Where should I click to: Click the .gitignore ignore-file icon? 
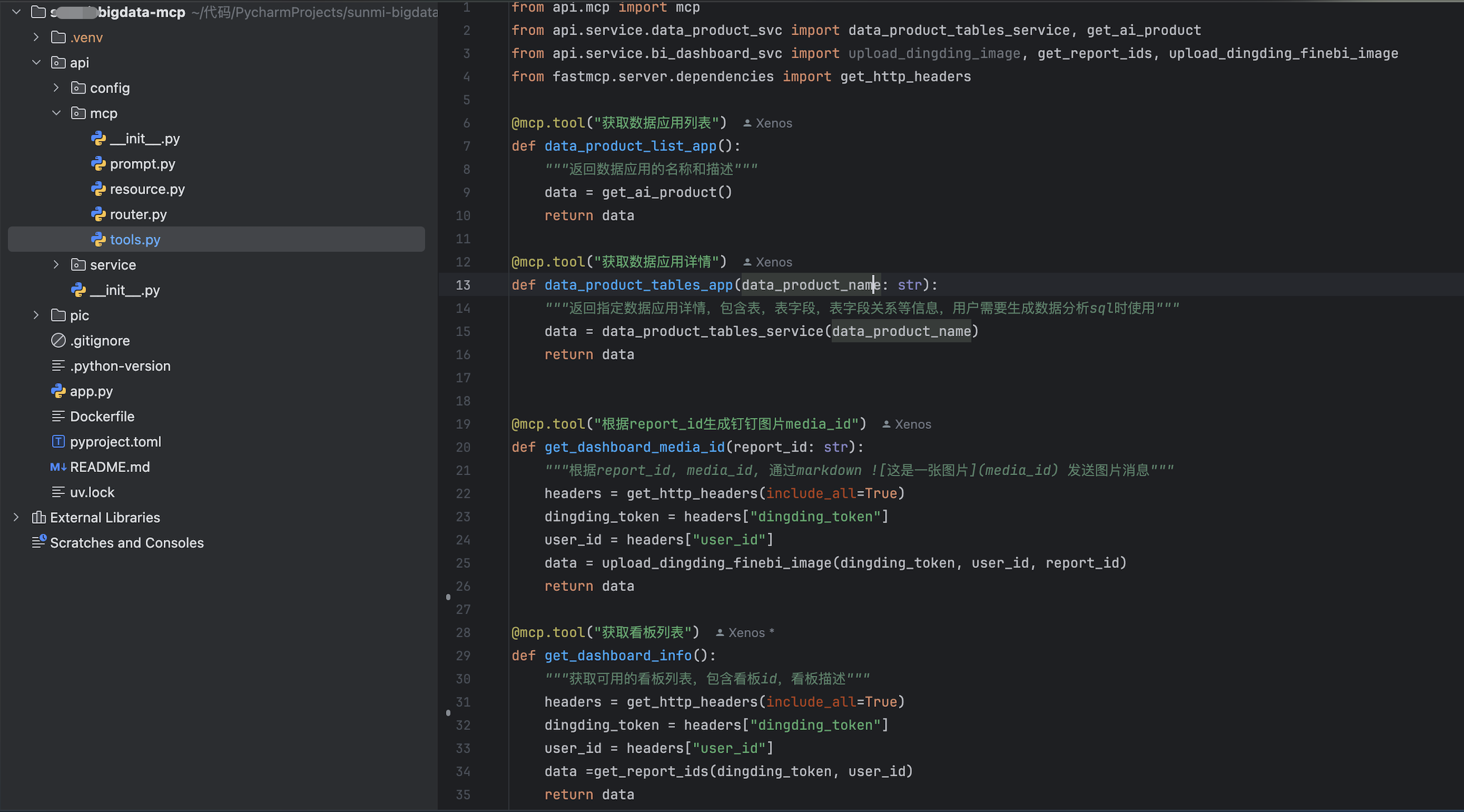click(58, 341)
